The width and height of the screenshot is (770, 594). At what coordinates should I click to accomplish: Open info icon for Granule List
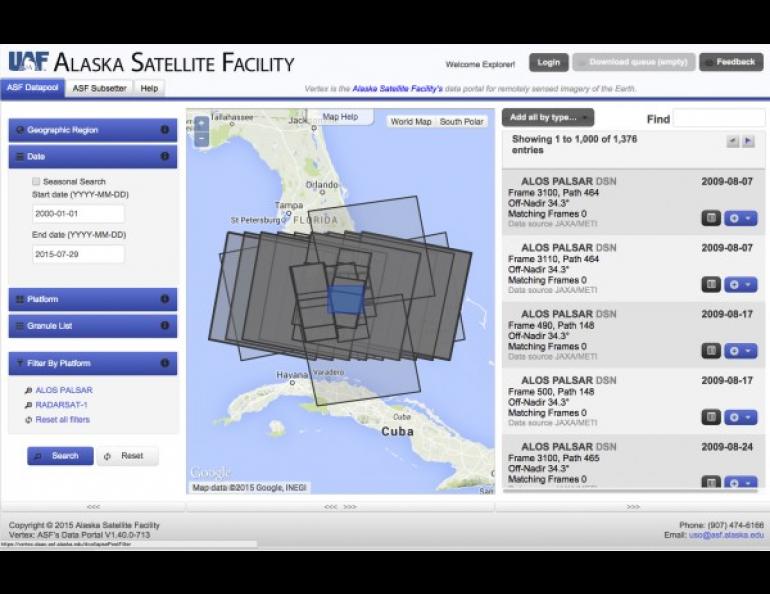(x=165, y=325)
